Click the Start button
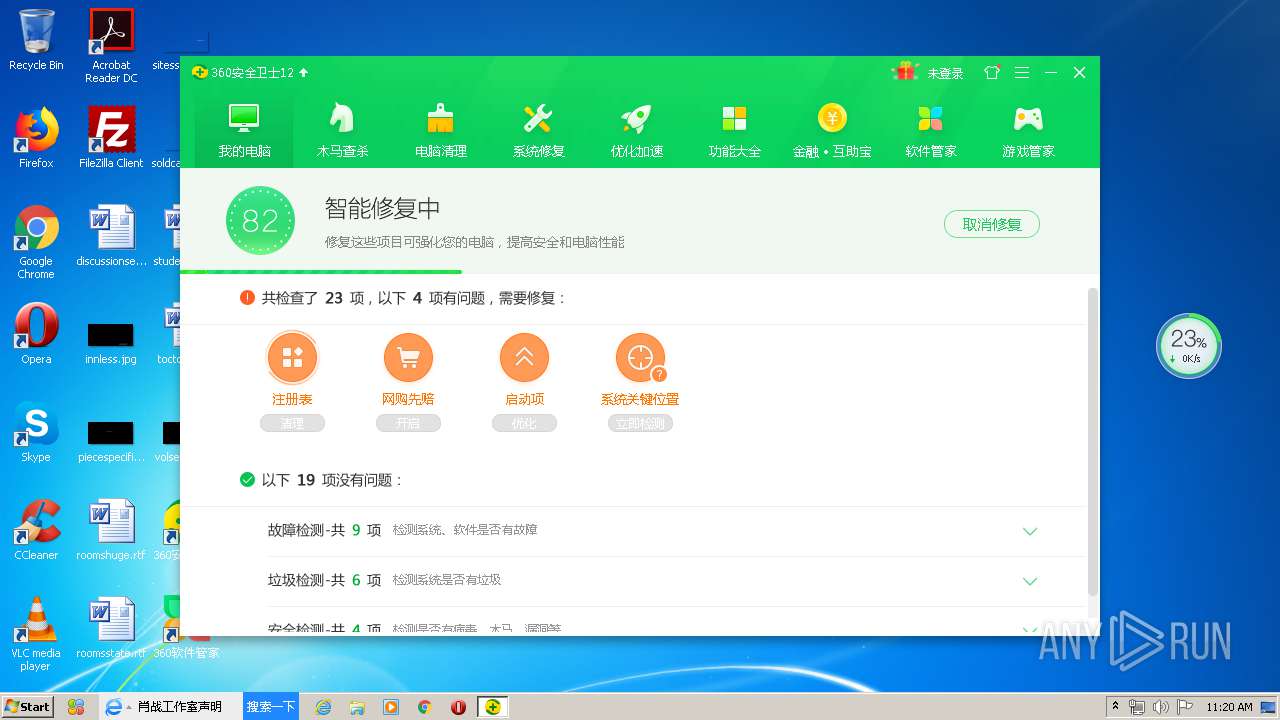Screen dimensions: 1280x720 tap(27, 706)
